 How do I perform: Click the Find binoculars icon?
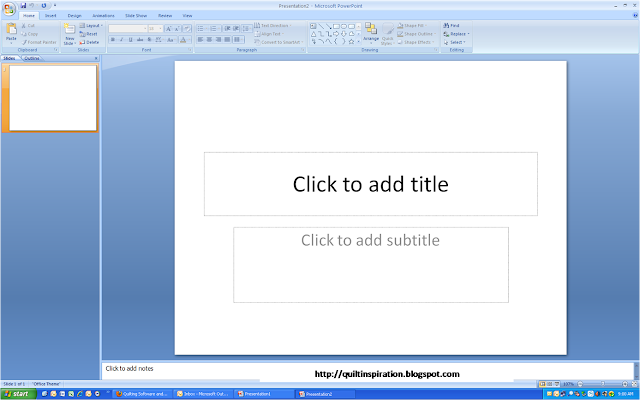click(x=446, y=25)
